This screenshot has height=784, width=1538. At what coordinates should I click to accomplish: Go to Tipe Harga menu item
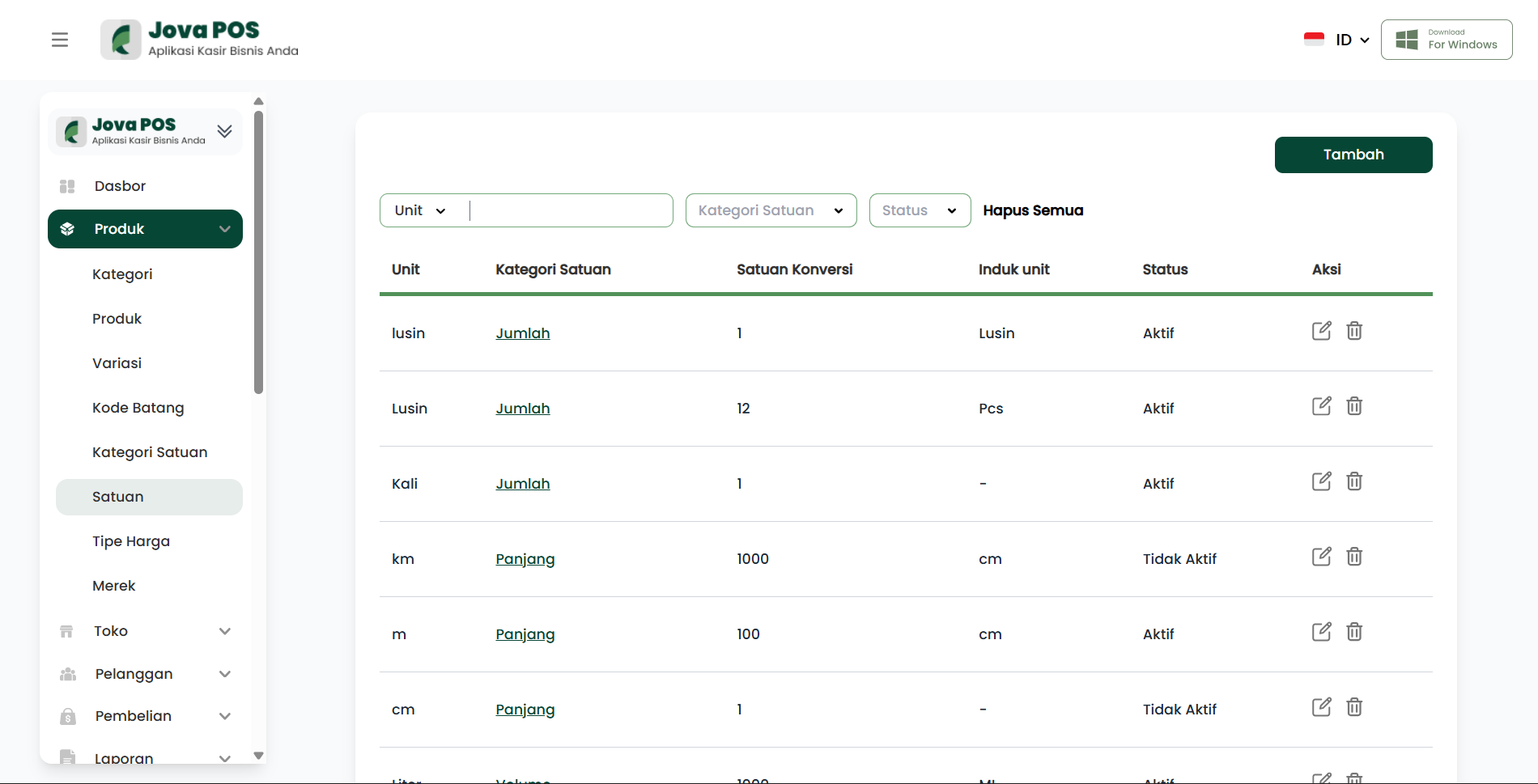click(x=131, y=541)
